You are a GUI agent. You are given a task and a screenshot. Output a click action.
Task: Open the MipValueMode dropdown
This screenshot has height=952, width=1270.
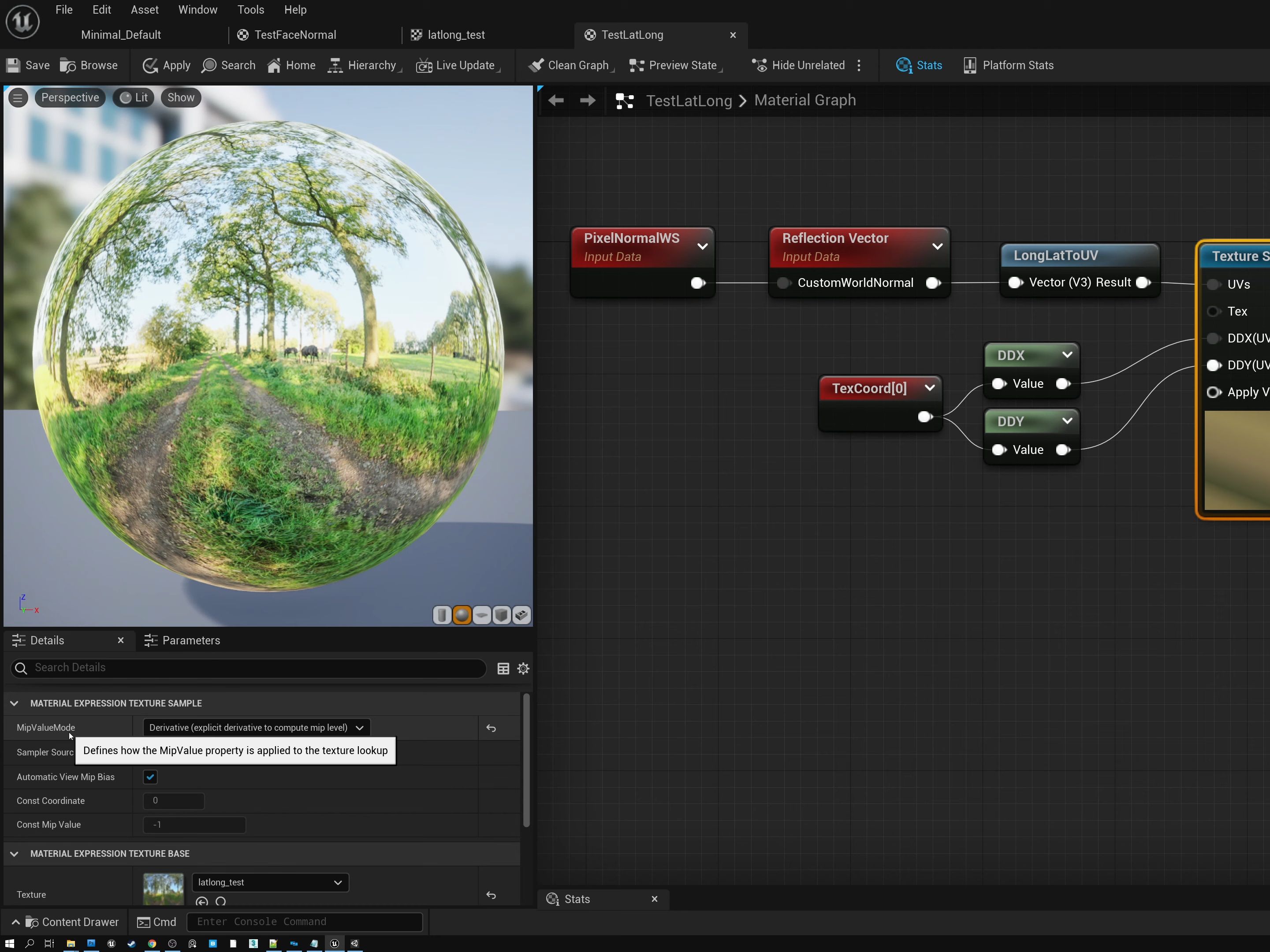[x=256, y=728]
